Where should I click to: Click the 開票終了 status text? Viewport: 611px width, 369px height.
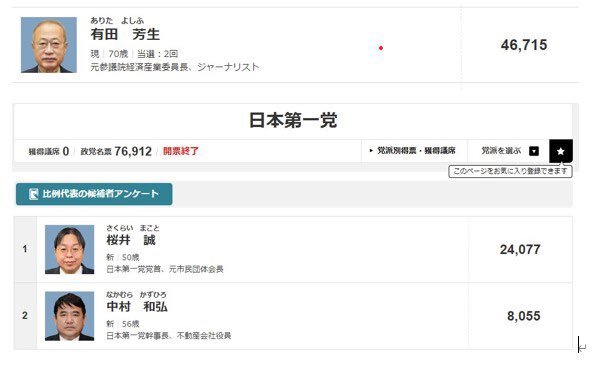[x=181, y=151]
